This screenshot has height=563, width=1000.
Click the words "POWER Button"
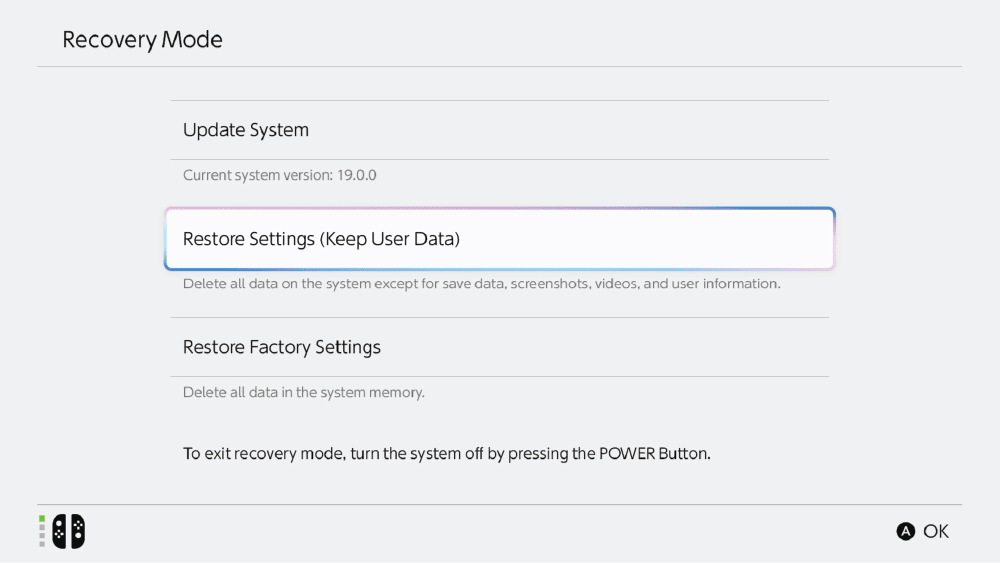coord(653,453)
